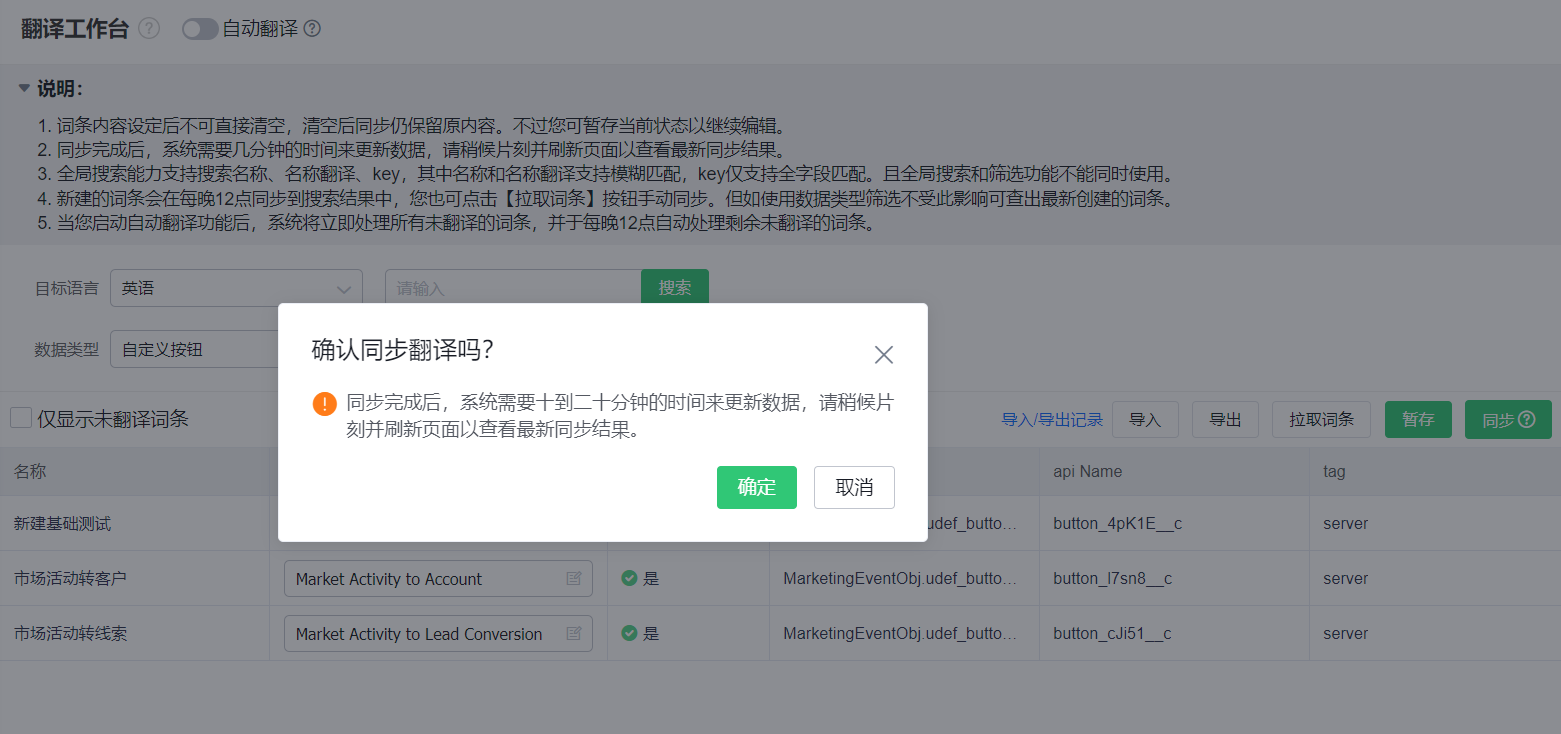
Task: Click server tag in 新建基础测试 row
Action: point(1345,523)
